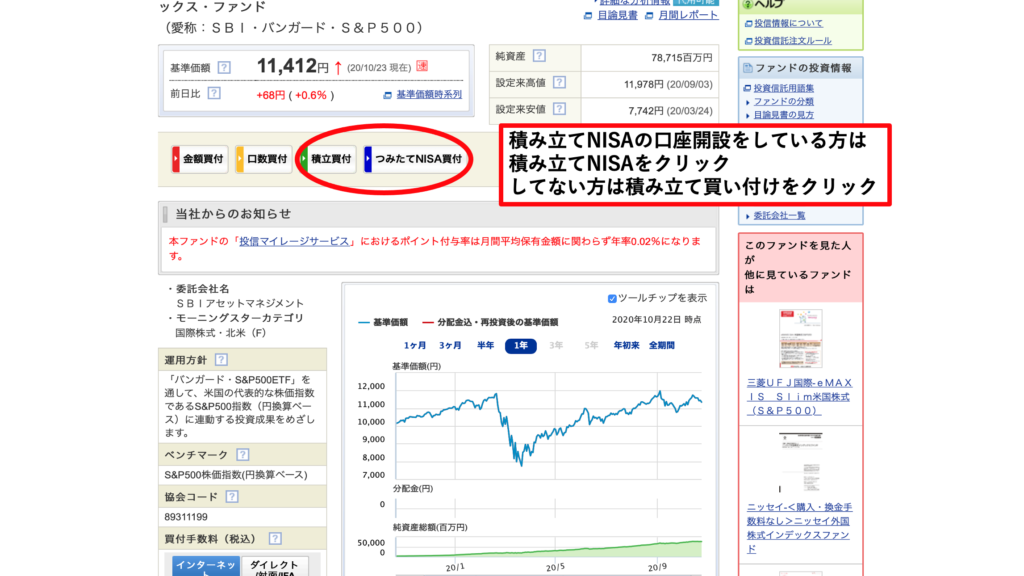Open the 月間レポート link
This screenshot has height=576, width=1024.
(x=688, y=15)
